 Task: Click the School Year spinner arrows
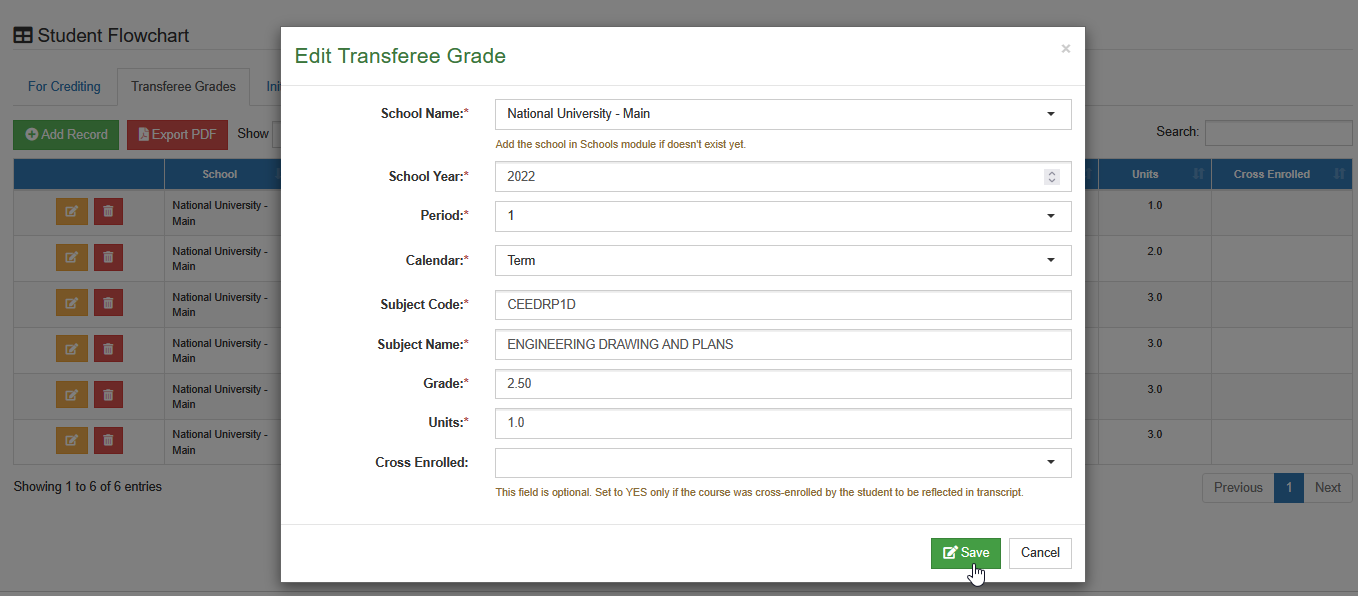(x=1051, y=177)
